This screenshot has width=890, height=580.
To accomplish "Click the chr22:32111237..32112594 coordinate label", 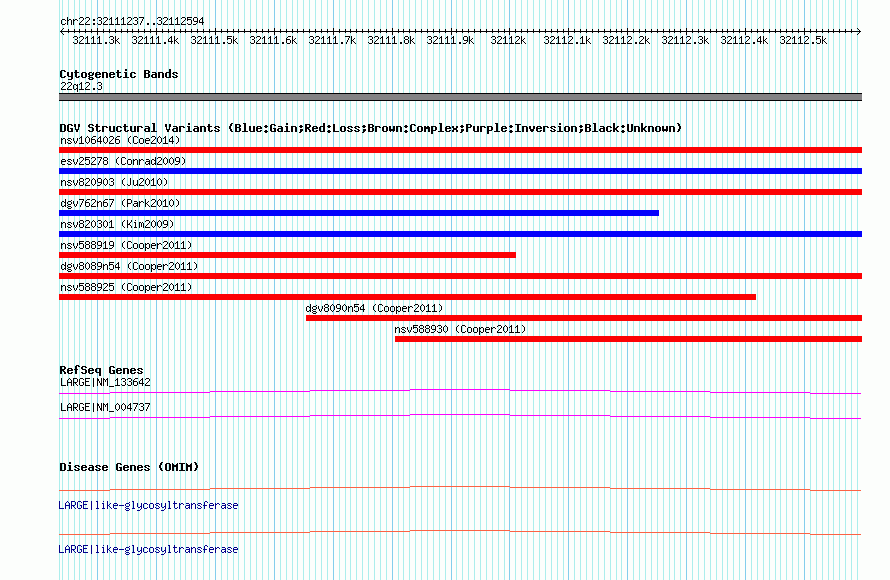I will 132,22.
